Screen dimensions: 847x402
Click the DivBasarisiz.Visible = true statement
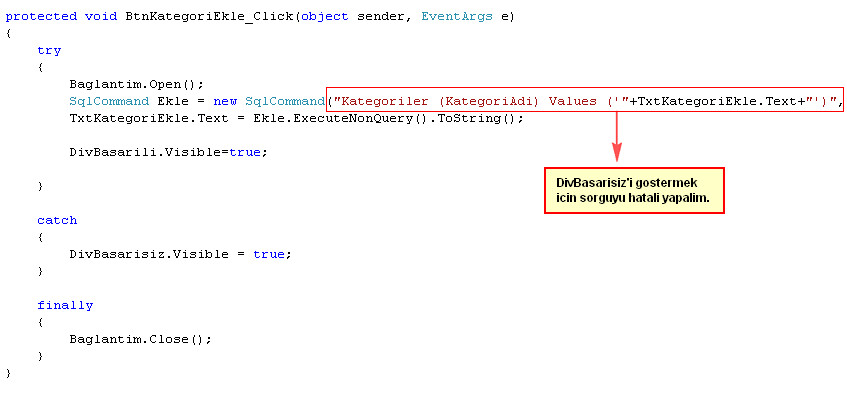coord(179,254)
